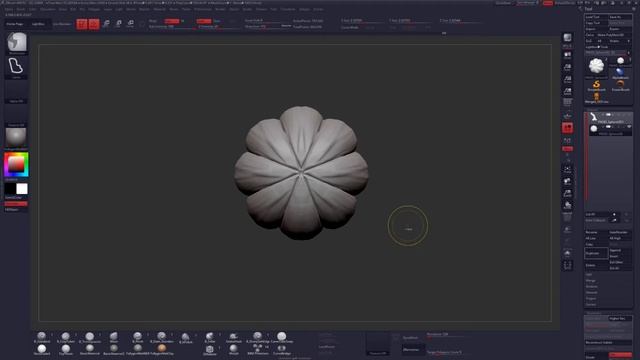
Task: Choose the Move brush in bottom shelf
Action: coord(114,337)
